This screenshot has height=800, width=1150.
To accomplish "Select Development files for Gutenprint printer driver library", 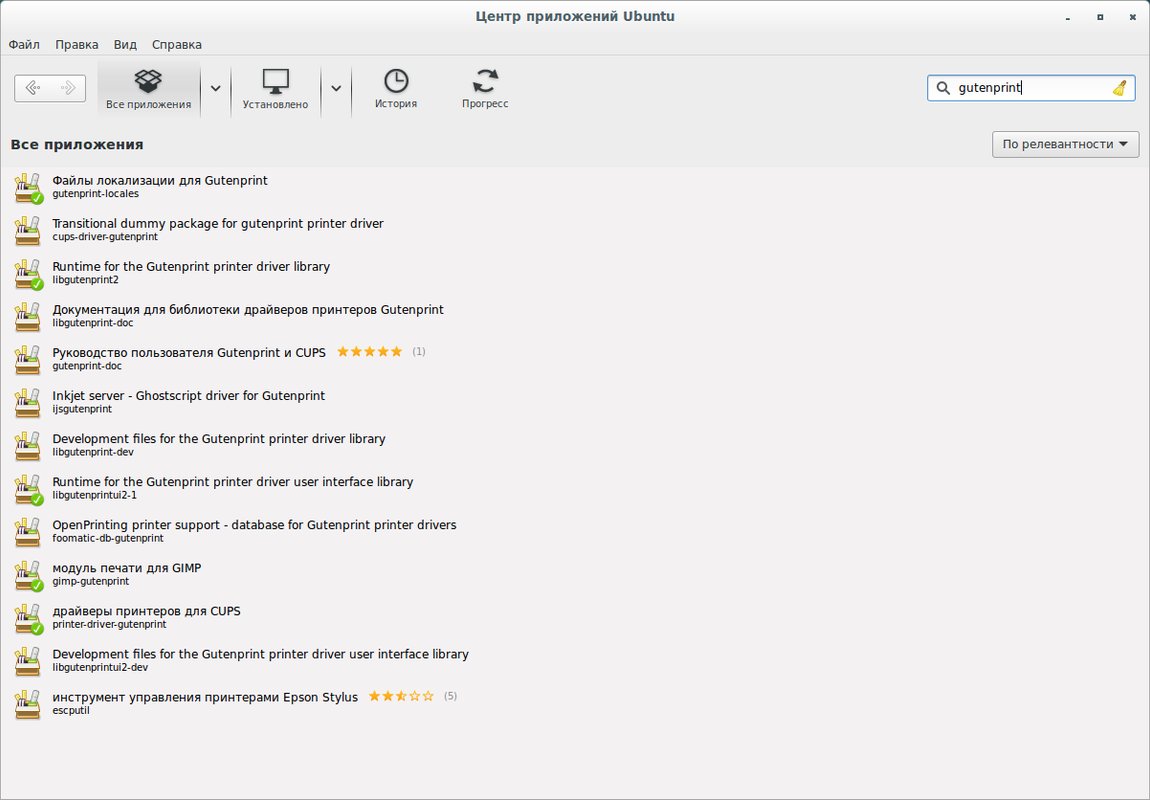I will pos(575,446).
